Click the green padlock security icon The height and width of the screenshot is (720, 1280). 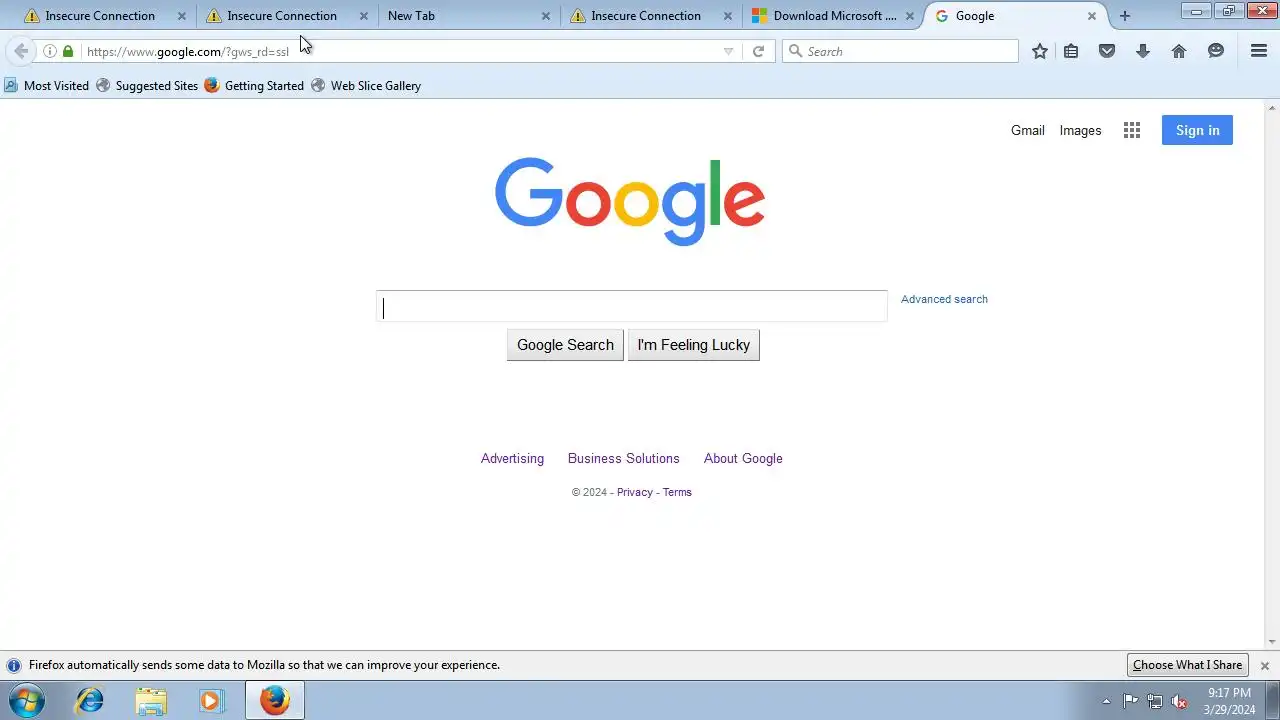point(68,51)
